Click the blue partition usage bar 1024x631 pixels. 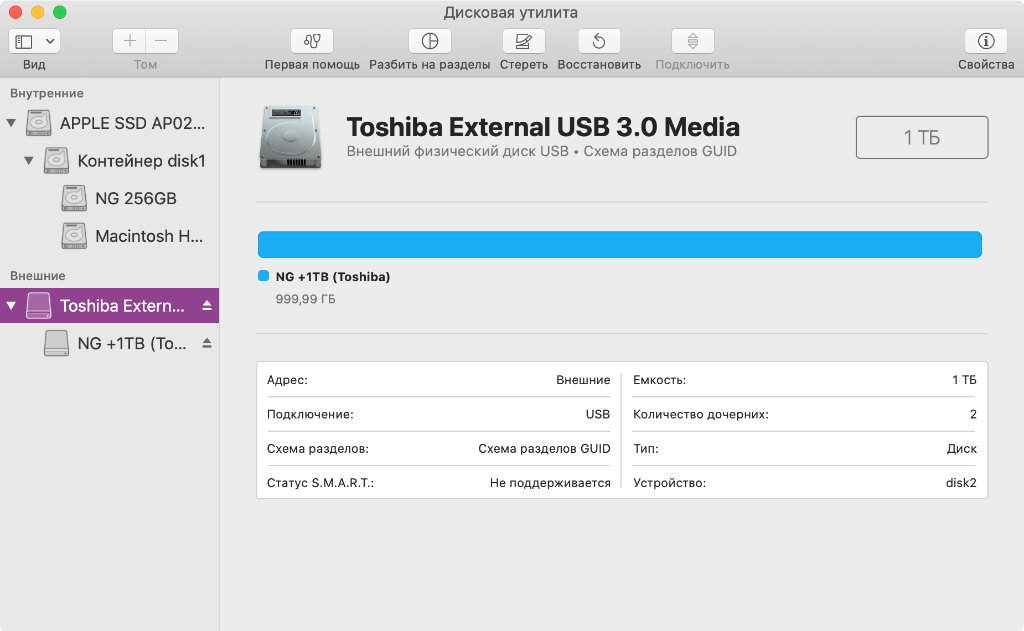pyautogui.click(x=620, y=244)
